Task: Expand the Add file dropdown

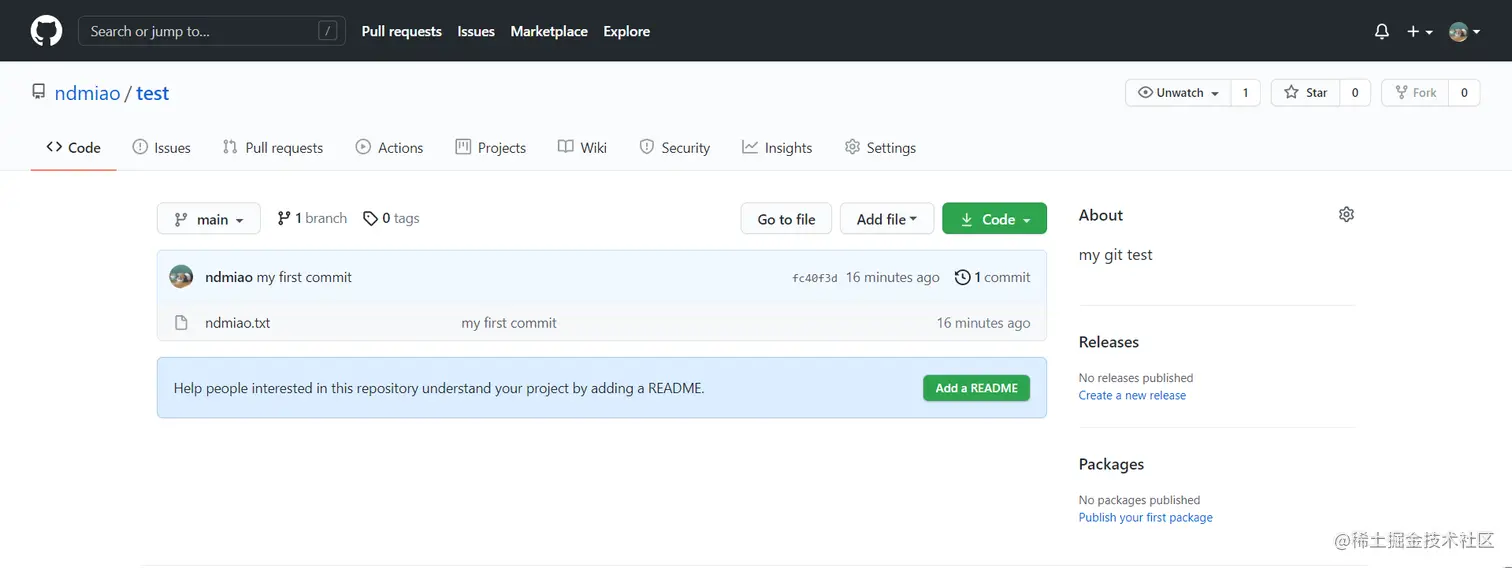Action: [887, 219]
